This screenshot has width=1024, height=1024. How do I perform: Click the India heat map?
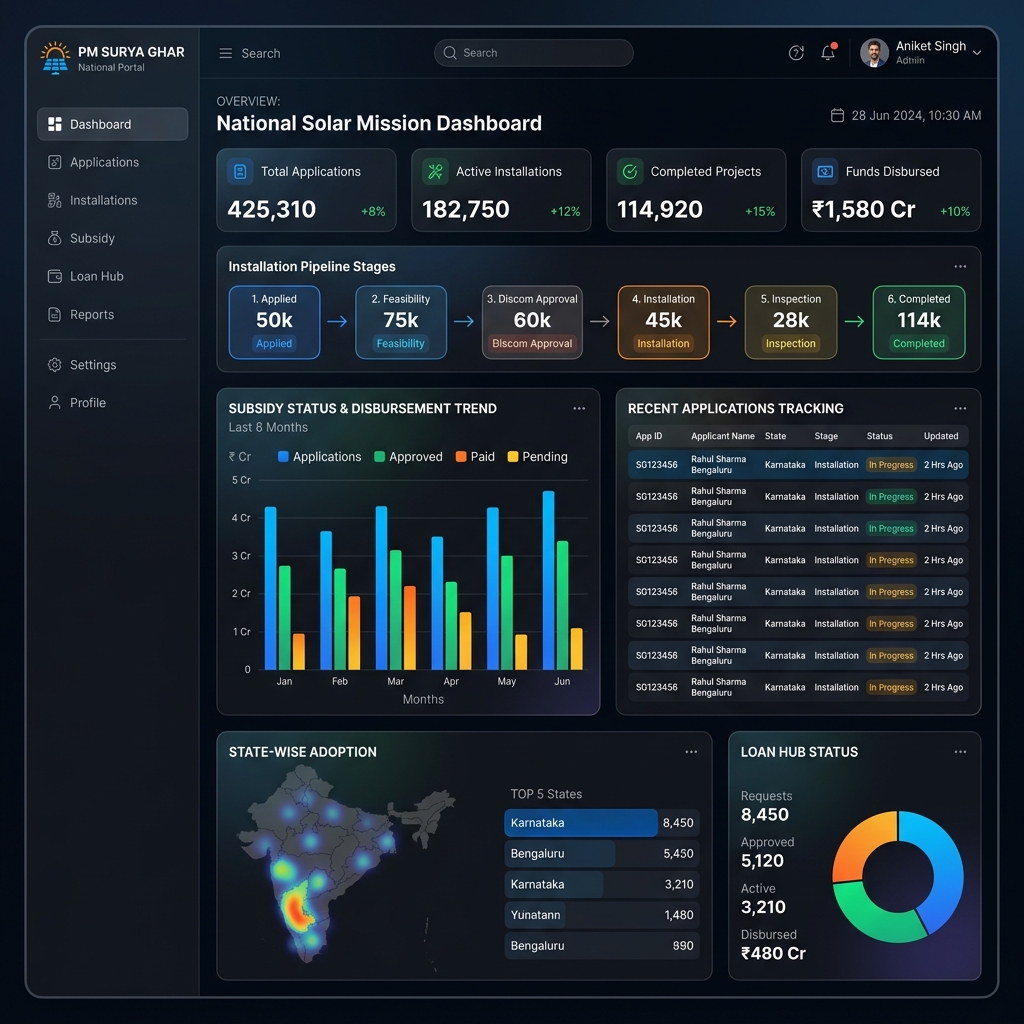pos(346,863)
